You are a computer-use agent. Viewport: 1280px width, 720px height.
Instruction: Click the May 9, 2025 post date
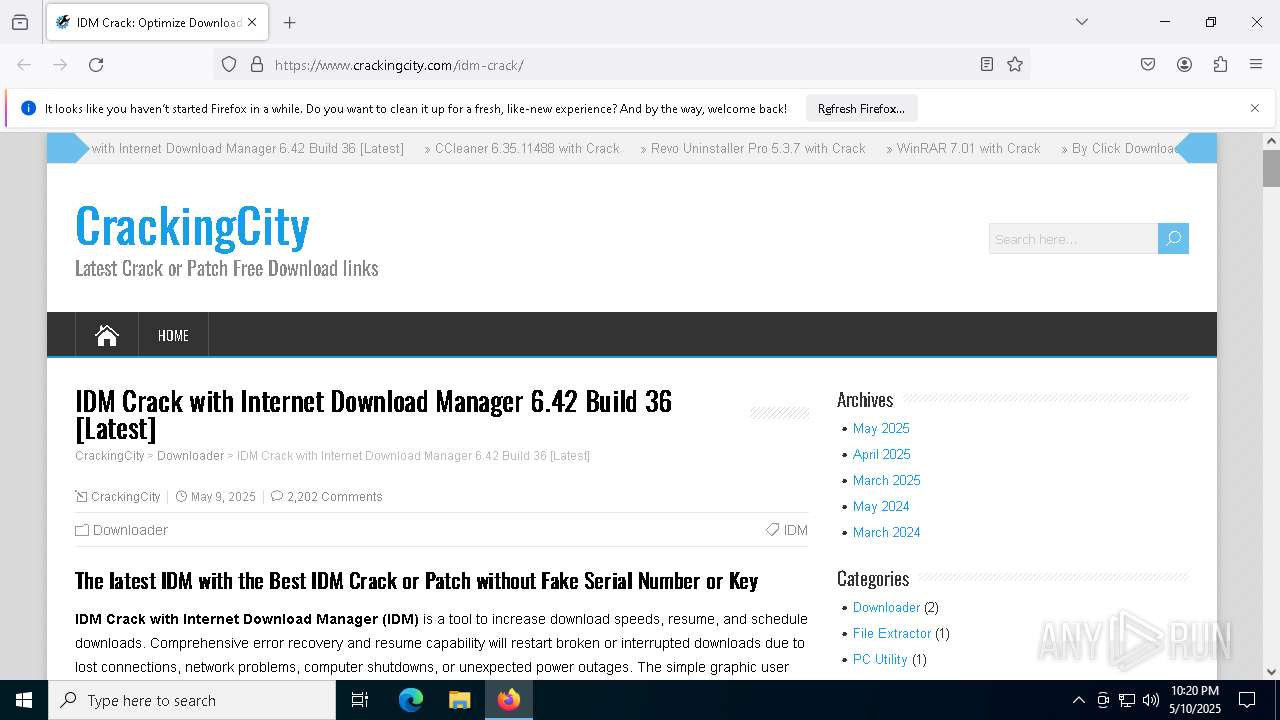coord(223,497)
